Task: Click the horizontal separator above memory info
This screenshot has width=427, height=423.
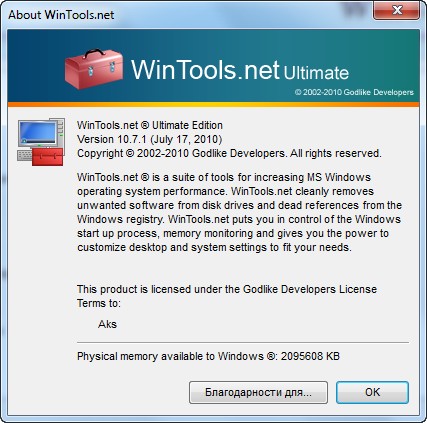Action: click(243, 342)
